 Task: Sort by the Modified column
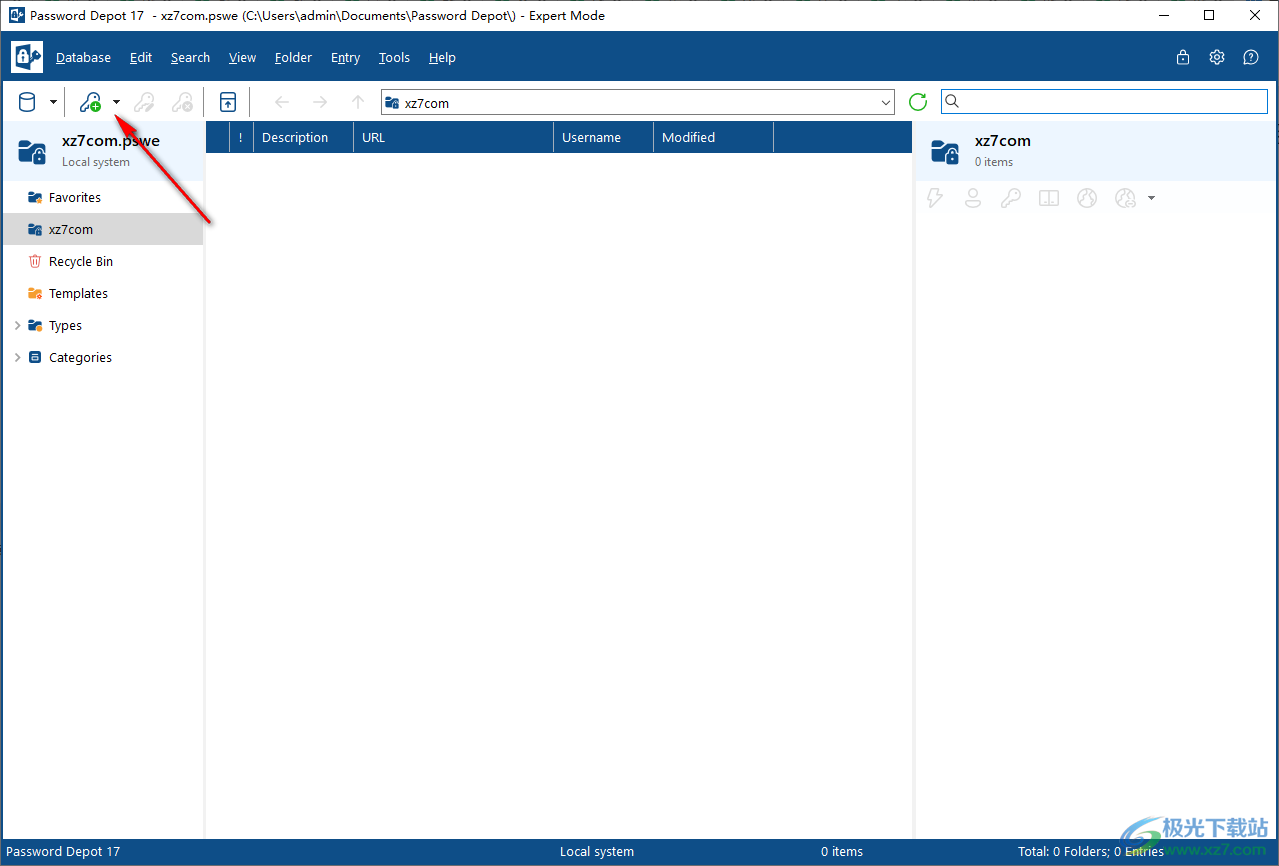click(x=714, y=138)
